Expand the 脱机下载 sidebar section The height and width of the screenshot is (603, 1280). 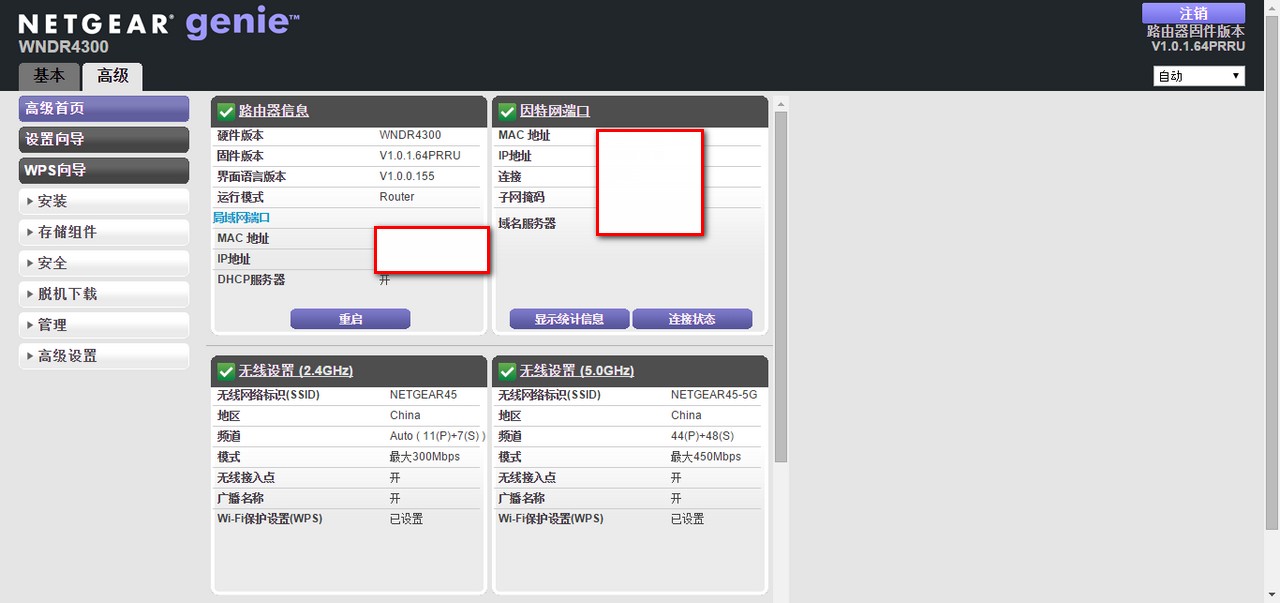(104, 295)
